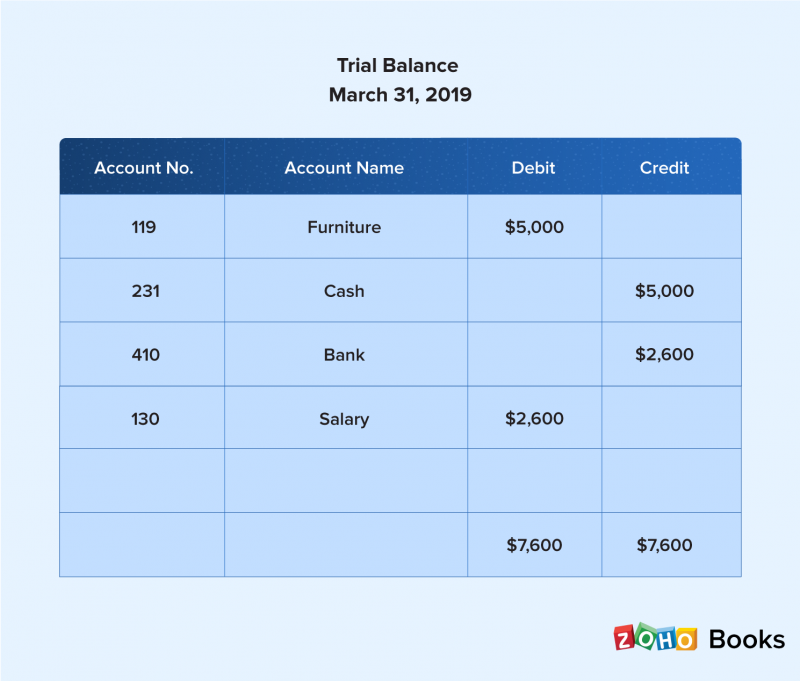Select the Furniture debit $5,000 cell

[534, 226]
